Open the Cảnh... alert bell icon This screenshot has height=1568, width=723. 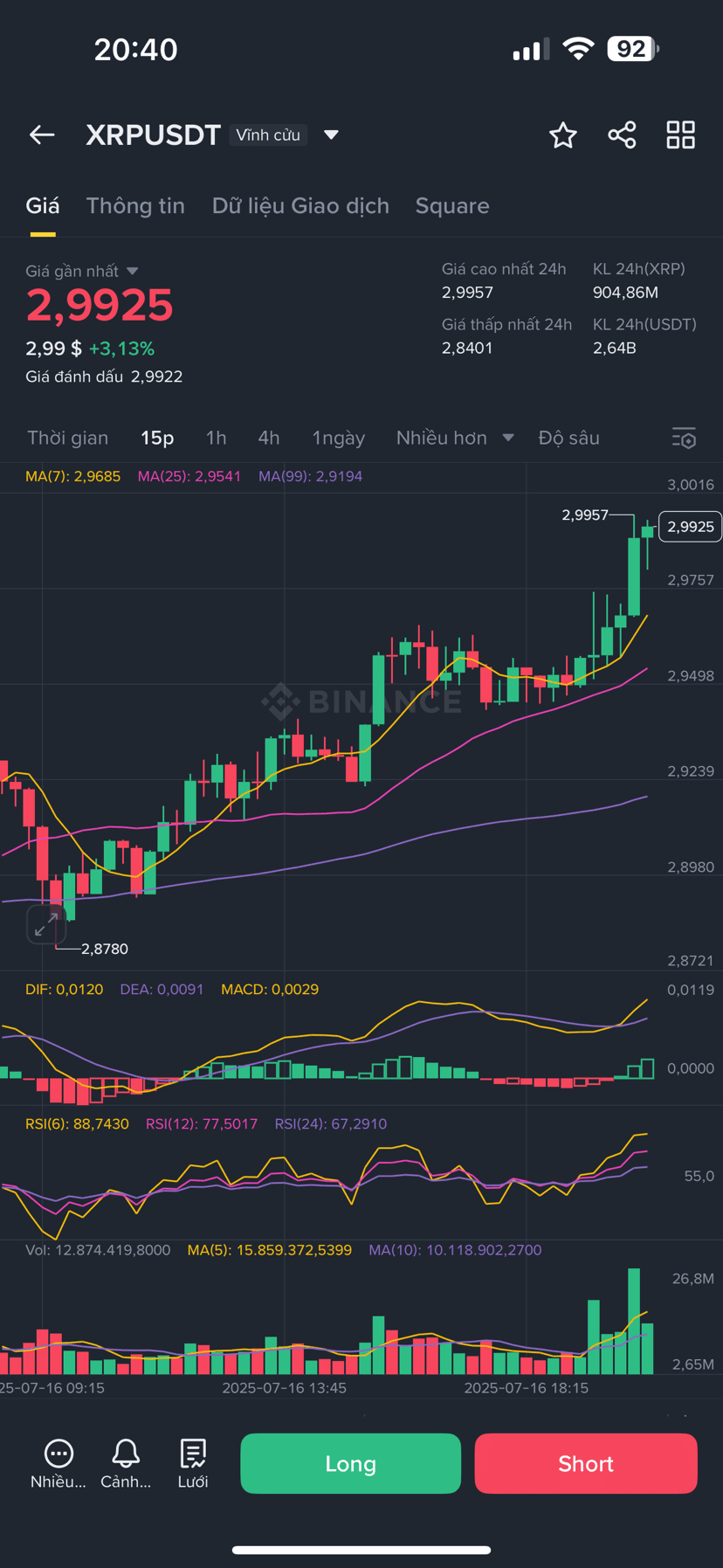[x=126, y=1464]
